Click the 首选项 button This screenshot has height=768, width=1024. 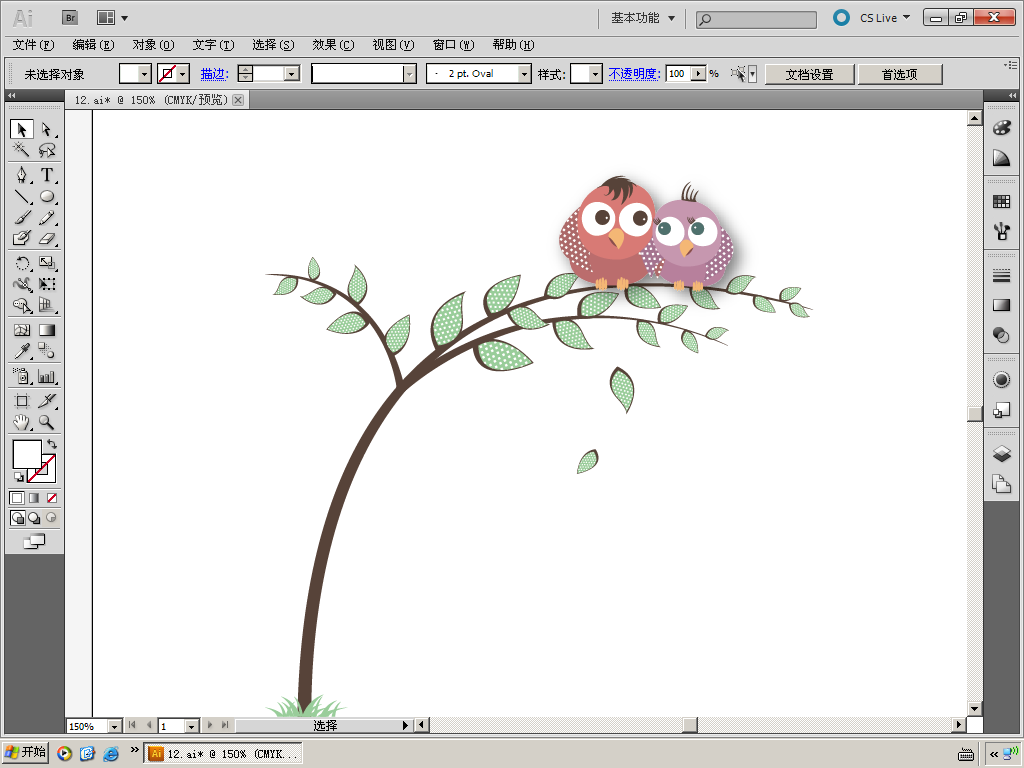click(x=899, y=74)
